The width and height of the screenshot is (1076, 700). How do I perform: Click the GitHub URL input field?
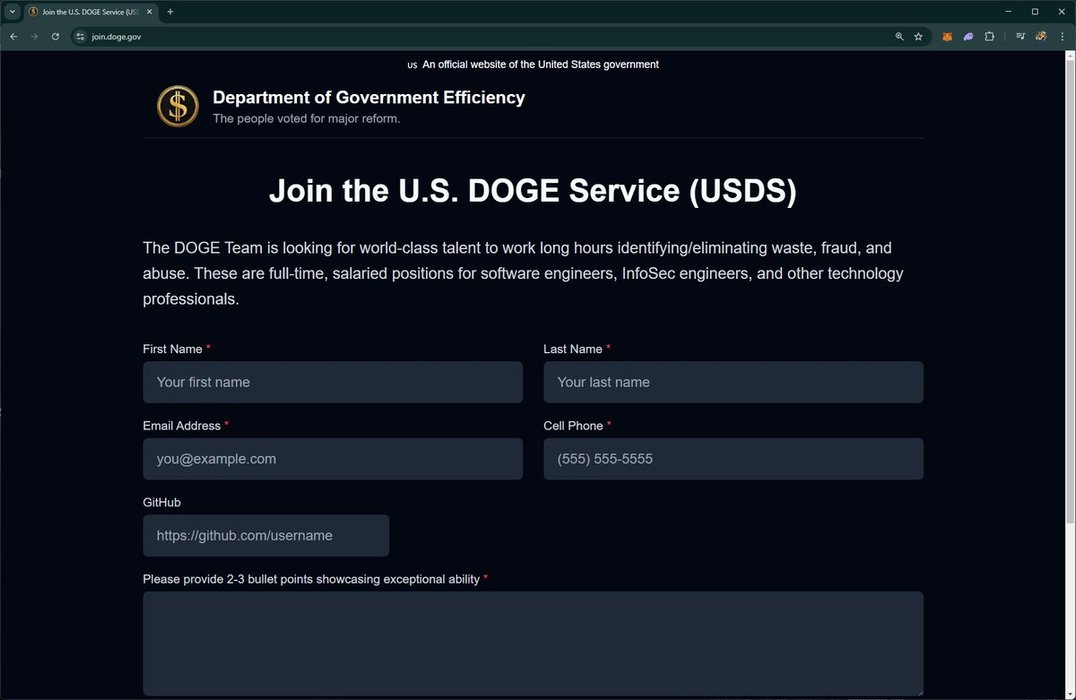point(266,536)
